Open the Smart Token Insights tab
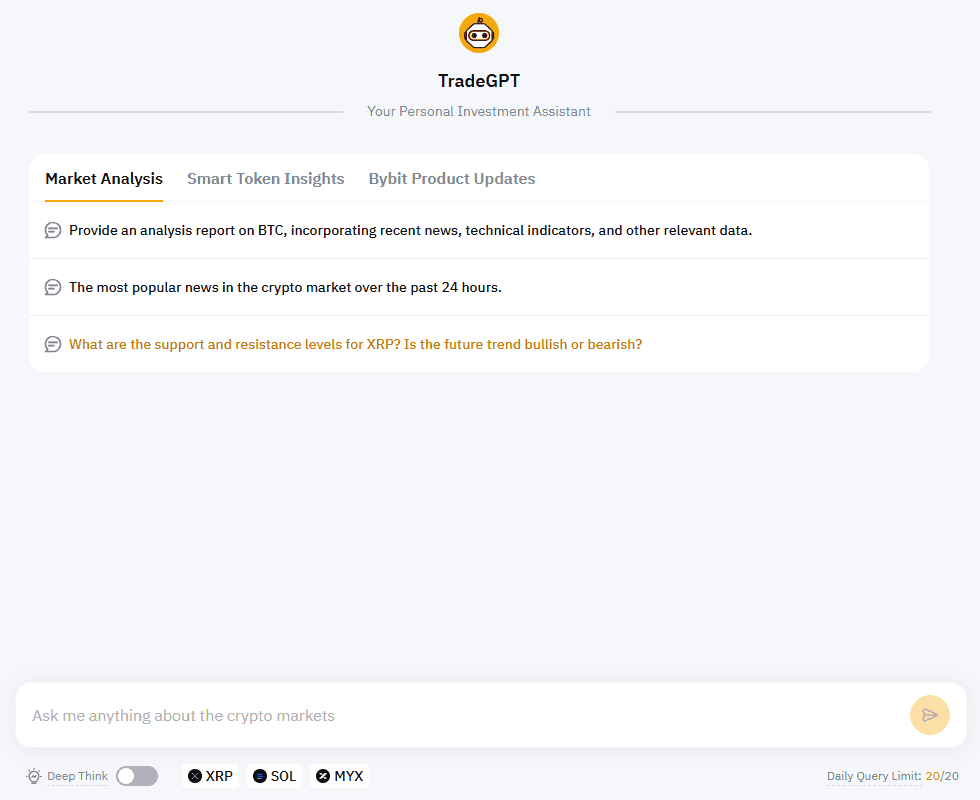Image resolution: width=980 pixels, height=800 pixels. click(x=266, y=179)
